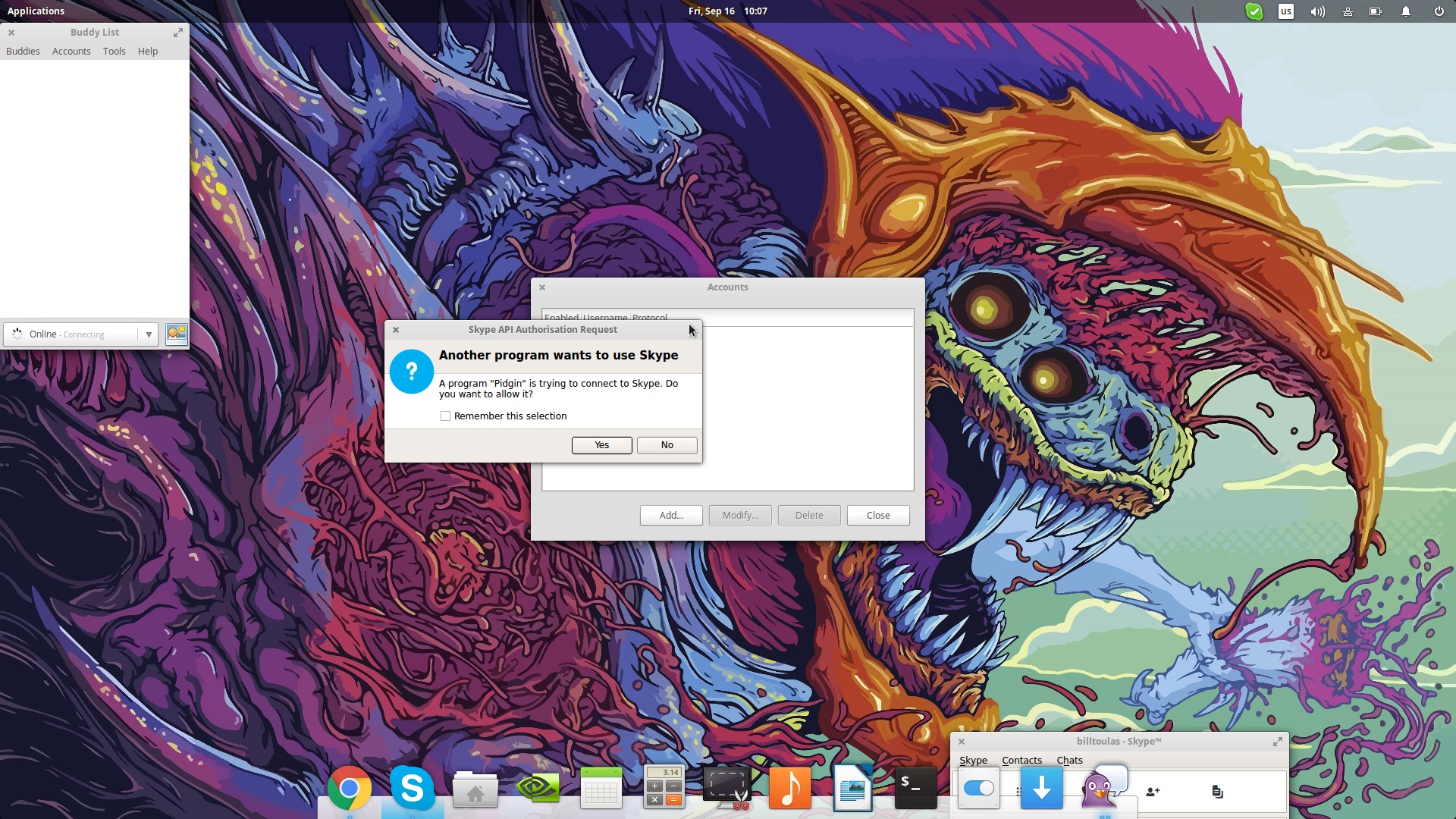This screenshot has height=819, width=1456.
Task: Open the network indicator in top panel
Action: pos(1348,11)
